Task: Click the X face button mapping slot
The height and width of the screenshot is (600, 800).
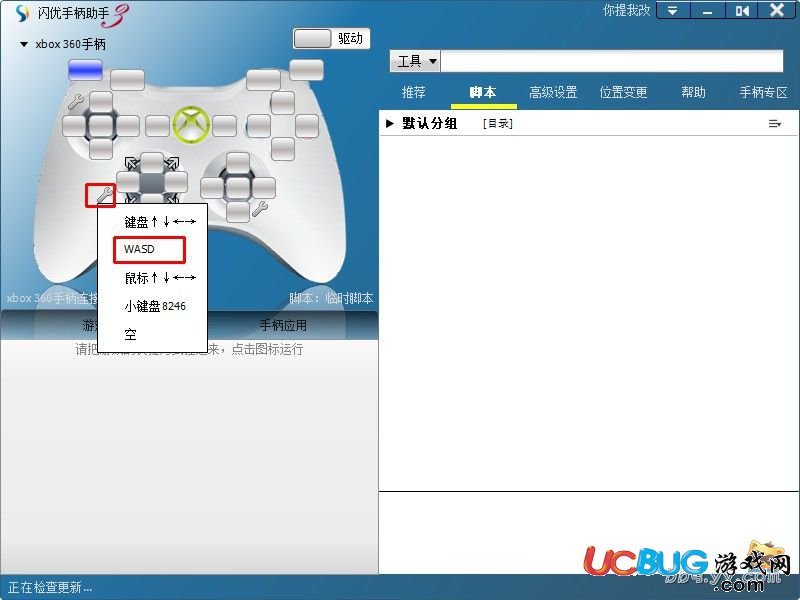Action: point(259,126)
